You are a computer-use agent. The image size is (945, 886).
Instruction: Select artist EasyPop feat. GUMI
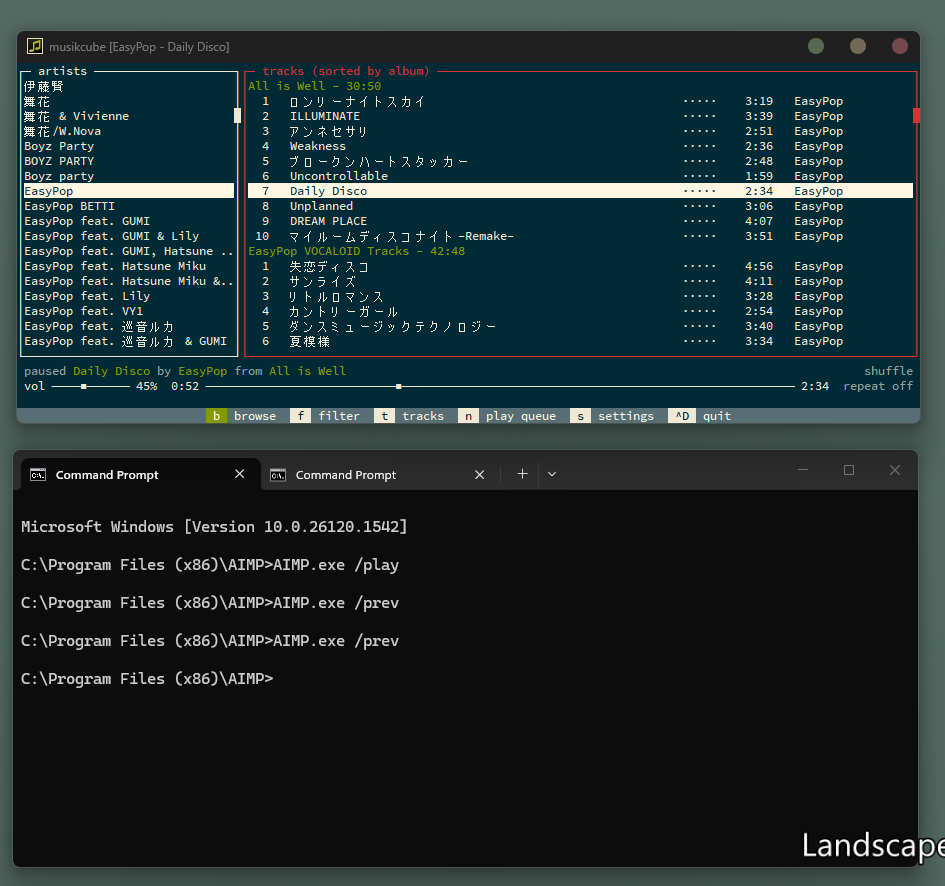click(x=129, y=221)
